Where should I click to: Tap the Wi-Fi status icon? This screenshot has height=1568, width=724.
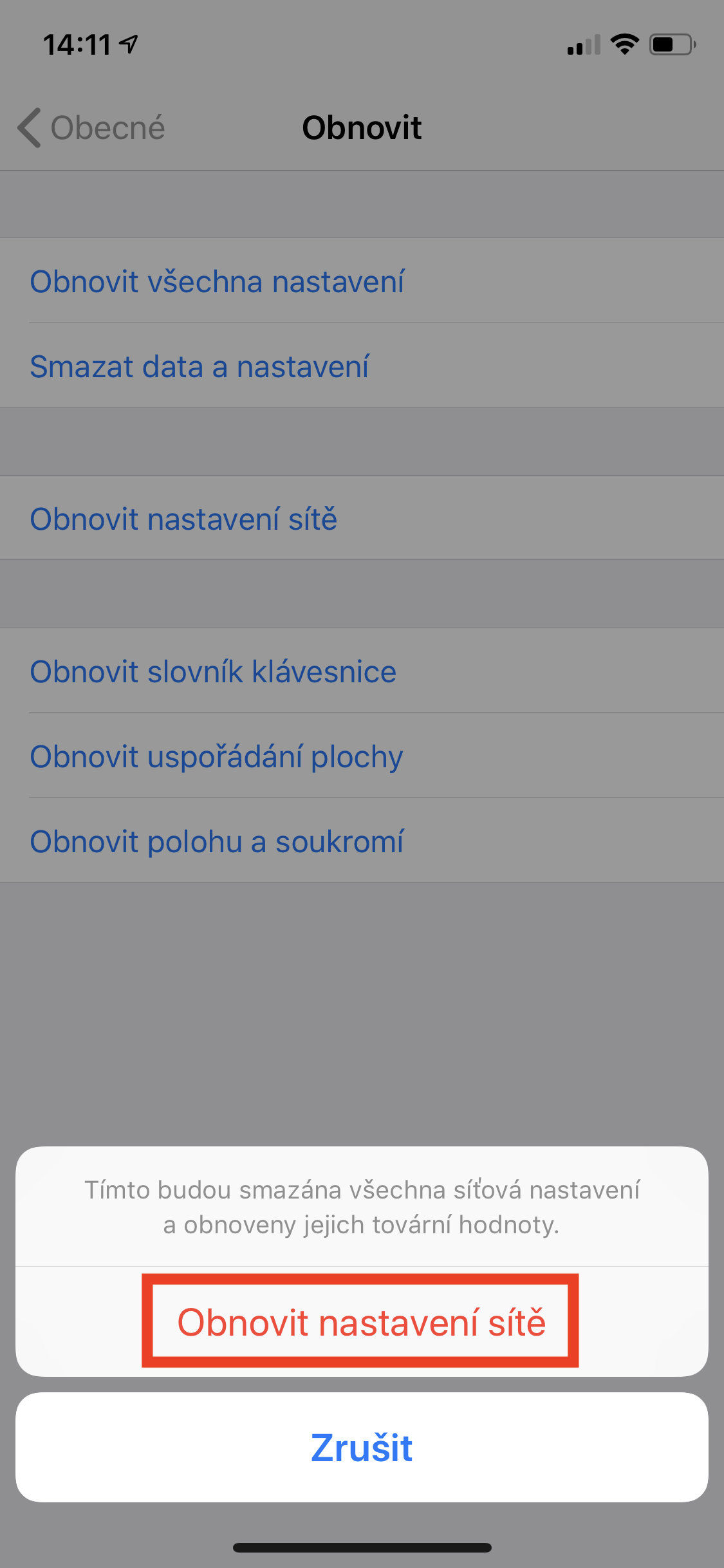point(624,44)
